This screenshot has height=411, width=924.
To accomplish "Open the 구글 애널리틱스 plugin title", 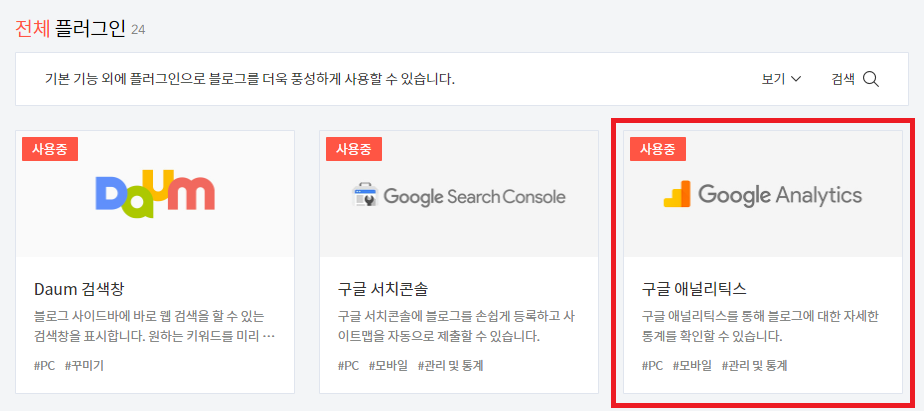I will click(694, 290).
